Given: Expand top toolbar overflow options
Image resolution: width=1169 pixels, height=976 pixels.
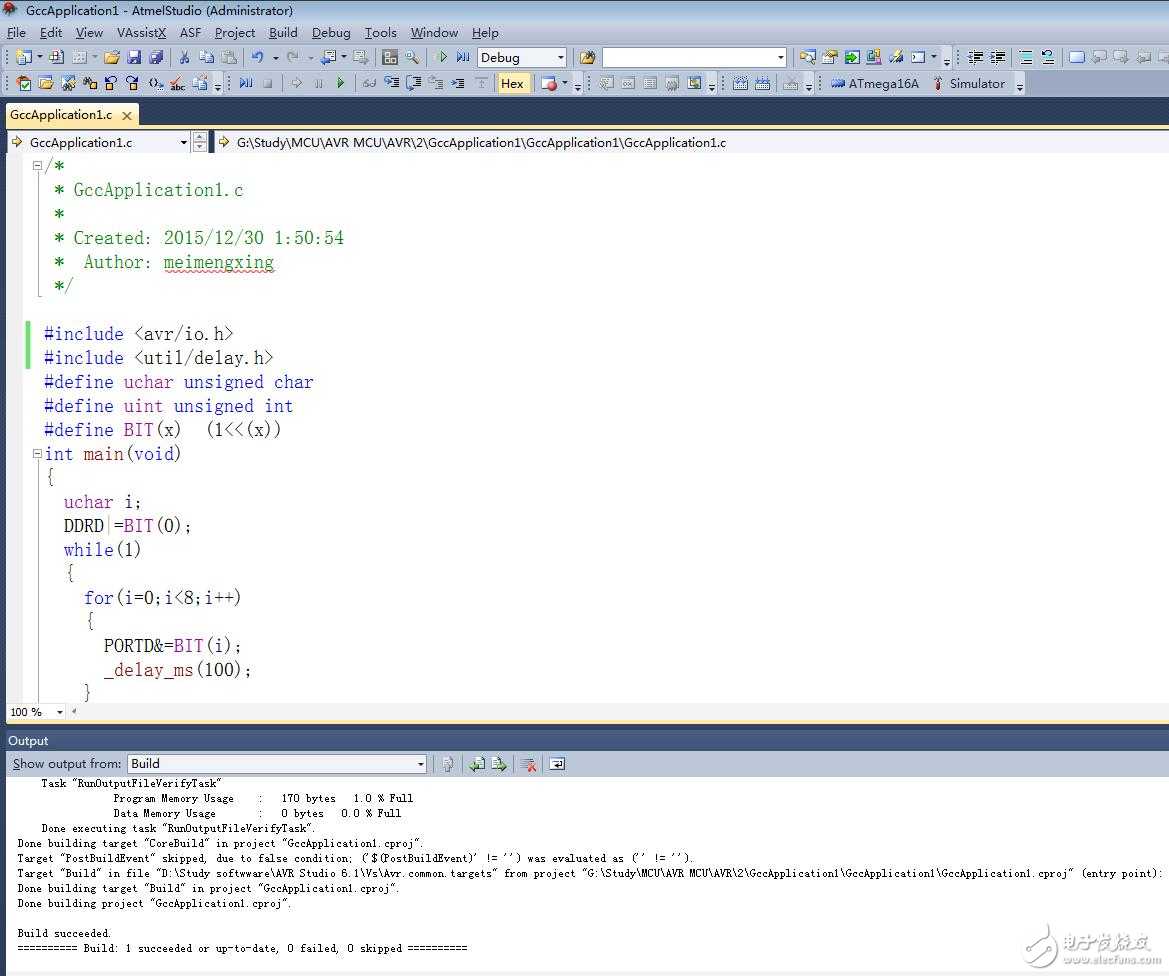Looking at the screenshot, I should [947, 59].
